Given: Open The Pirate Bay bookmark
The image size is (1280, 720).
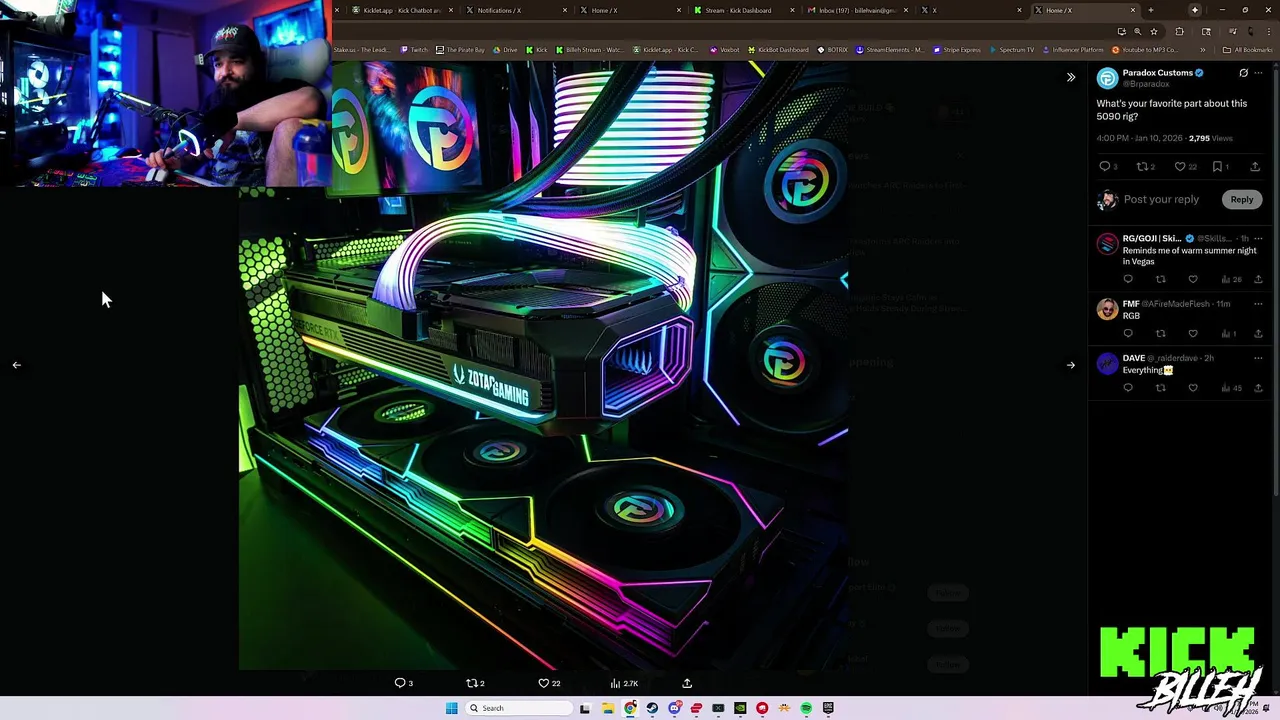Looking at the screenshot, I should (x=460, y=50).
